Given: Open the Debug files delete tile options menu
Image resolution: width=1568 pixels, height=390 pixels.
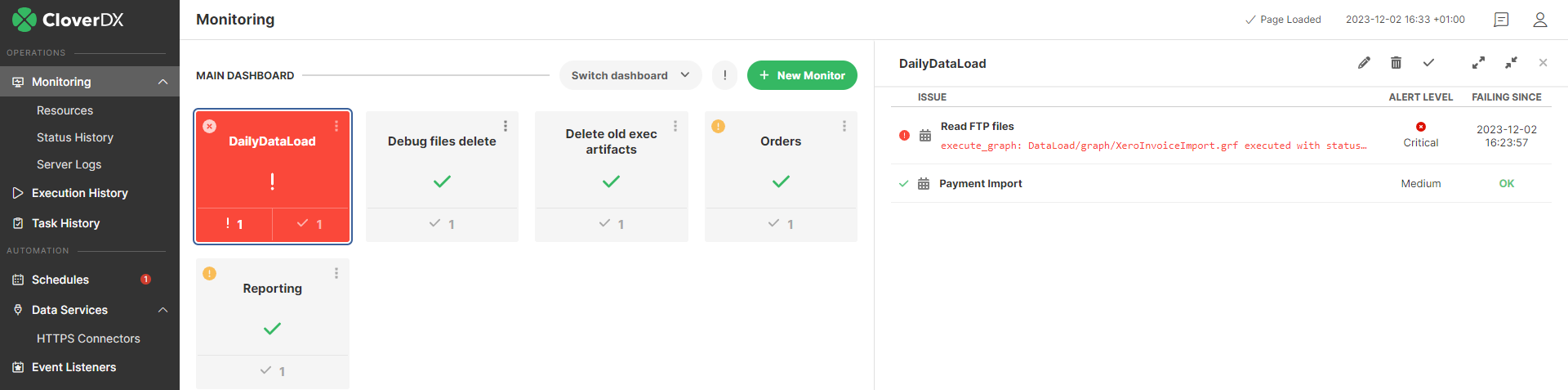Looking at the screenshot, I should [506, 126].
